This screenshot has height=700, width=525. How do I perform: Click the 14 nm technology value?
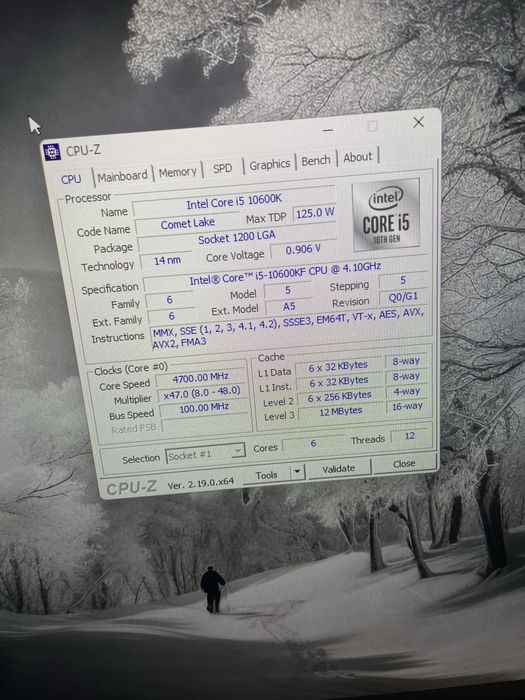(x=167, y=261)
